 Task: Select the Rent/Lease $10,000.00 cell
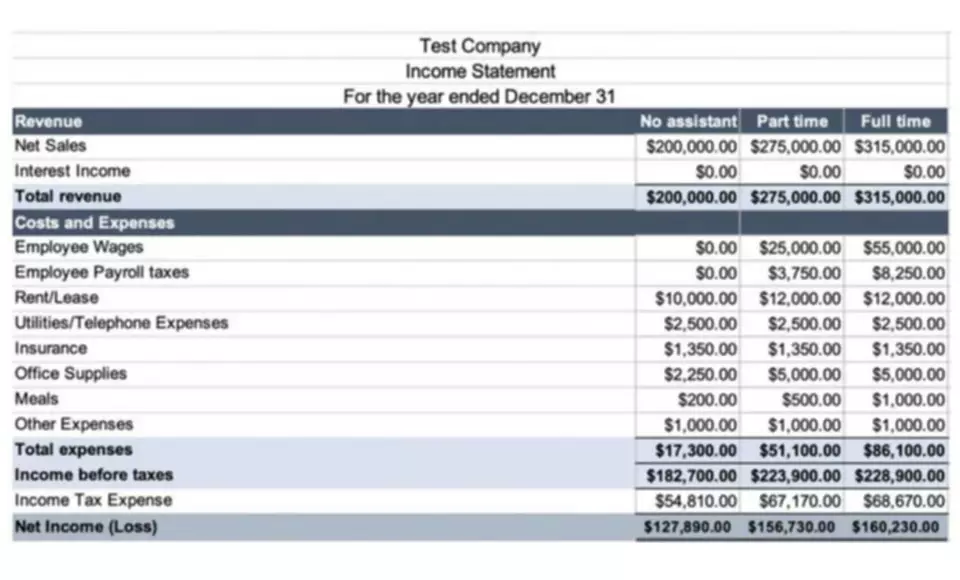(688, 299)
